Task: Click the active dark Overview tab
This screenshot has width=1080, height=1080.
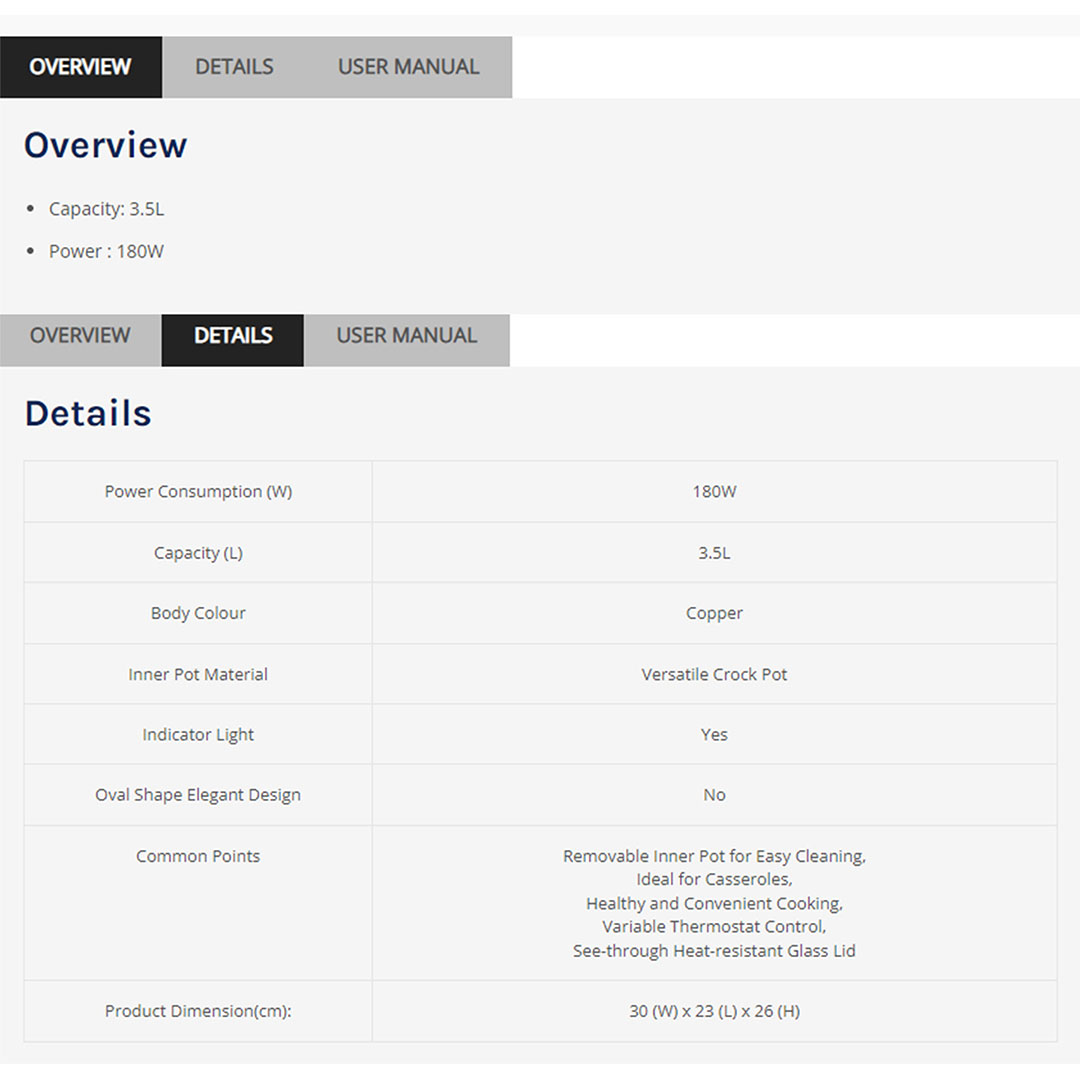Action: (80, 67)
